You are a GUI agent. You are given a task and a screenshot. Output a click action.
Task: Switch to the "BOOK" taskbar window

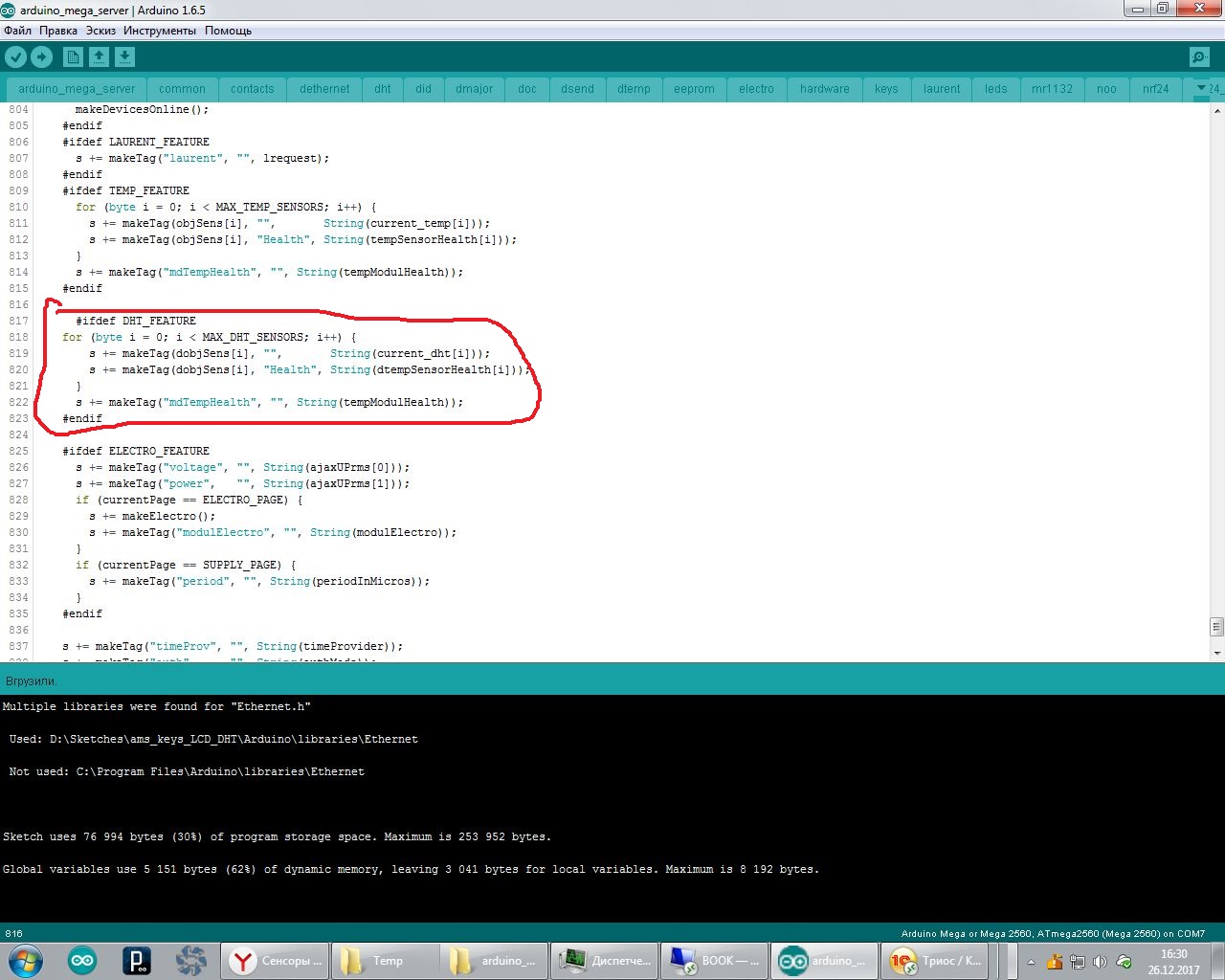pyautogui.click(x=714, y=961)
